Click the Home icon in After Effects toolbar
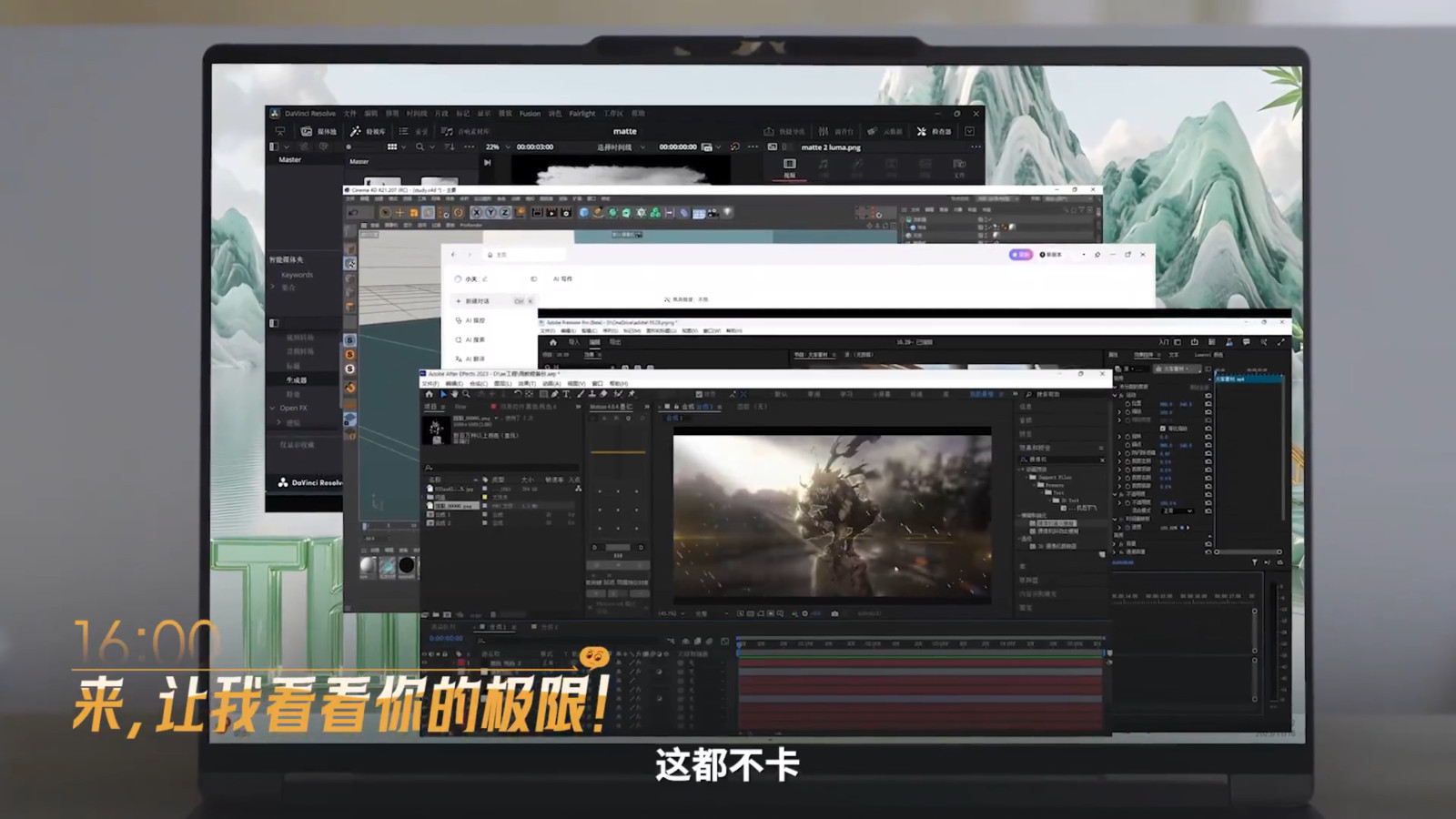This screenshot has height=819, width=1456. [430, 394]
